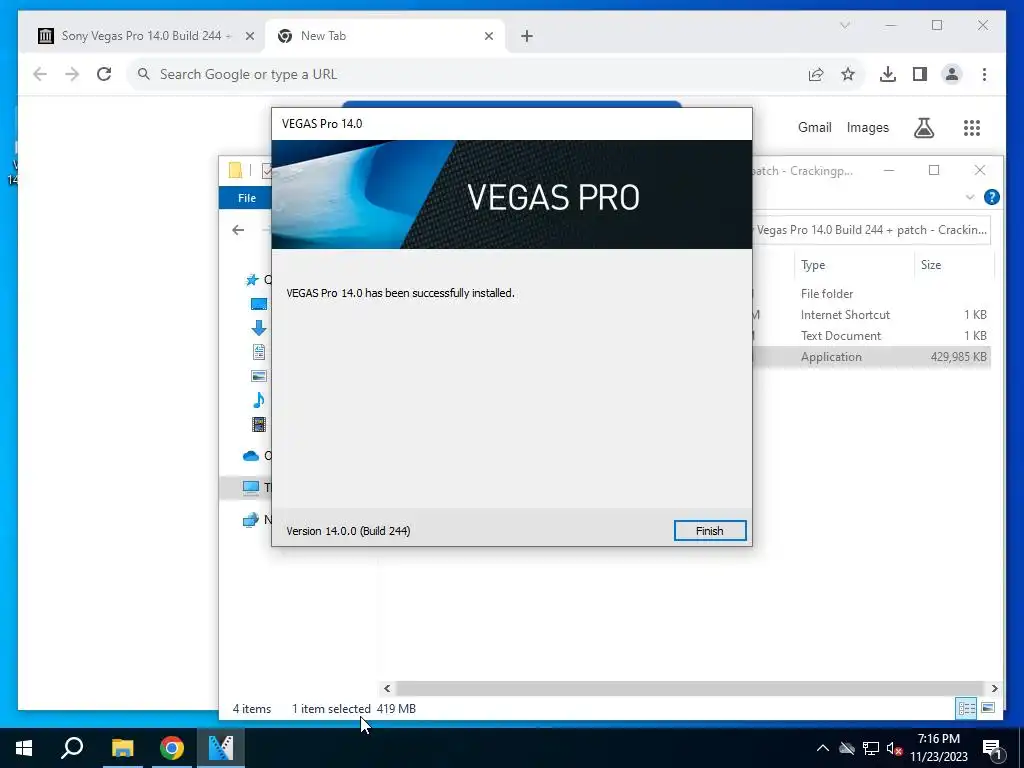Open File Explorer from taskbar
This screenshot has width=1024, height=768.
[122, 748]
